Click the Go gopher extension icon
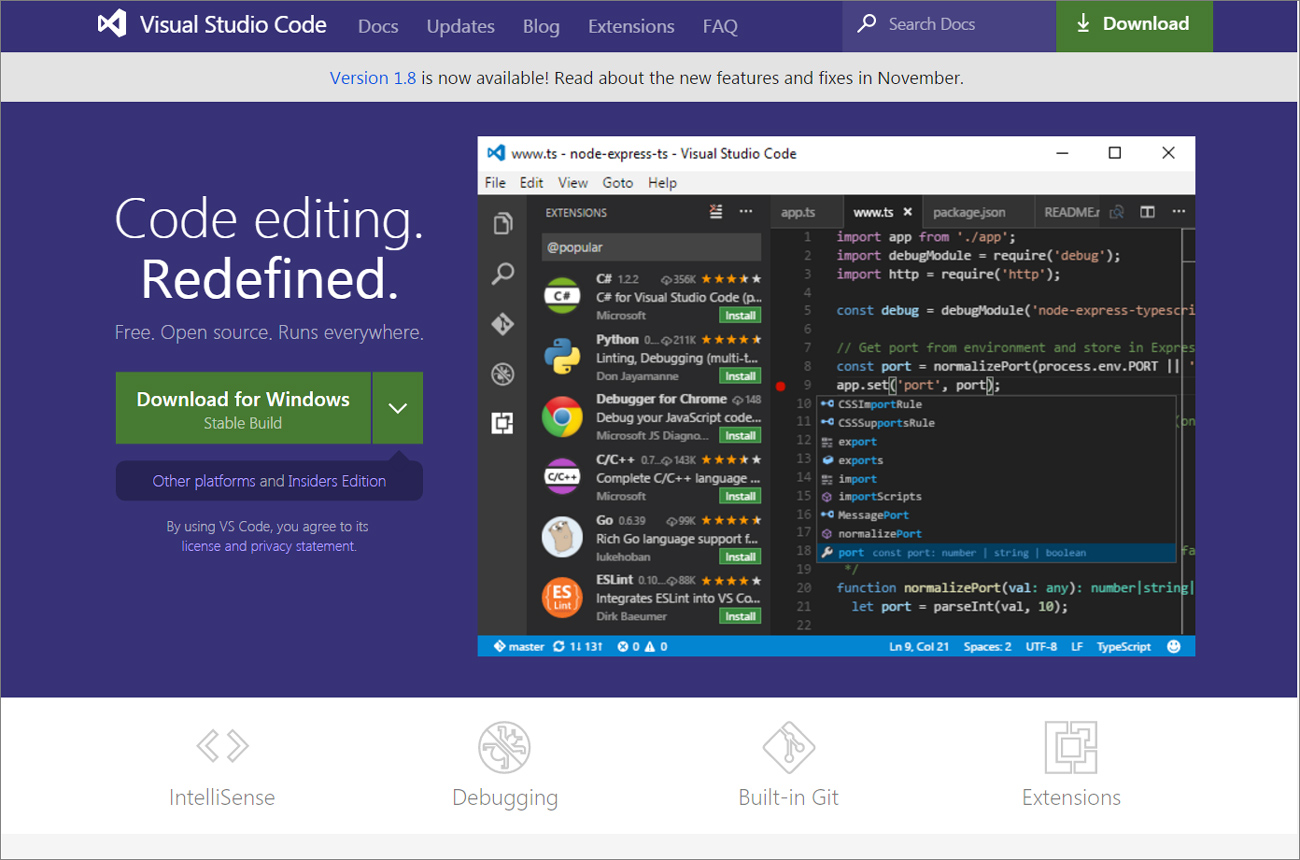Viewport: 1300px width, 860px height. (x=562, y=537)
